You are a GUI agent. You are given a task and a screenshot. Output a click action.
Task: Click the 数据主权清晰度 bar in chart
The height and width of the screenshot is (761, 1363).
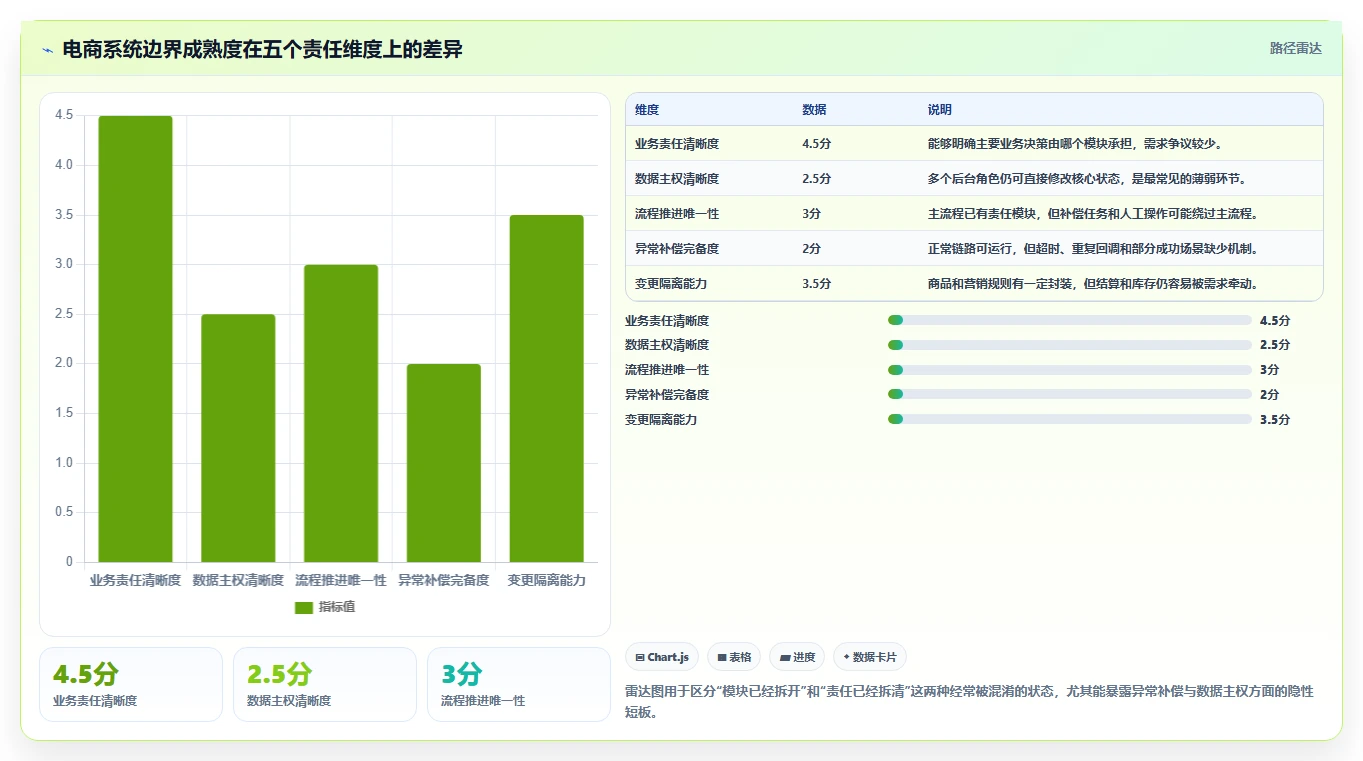tap(238, 438)
